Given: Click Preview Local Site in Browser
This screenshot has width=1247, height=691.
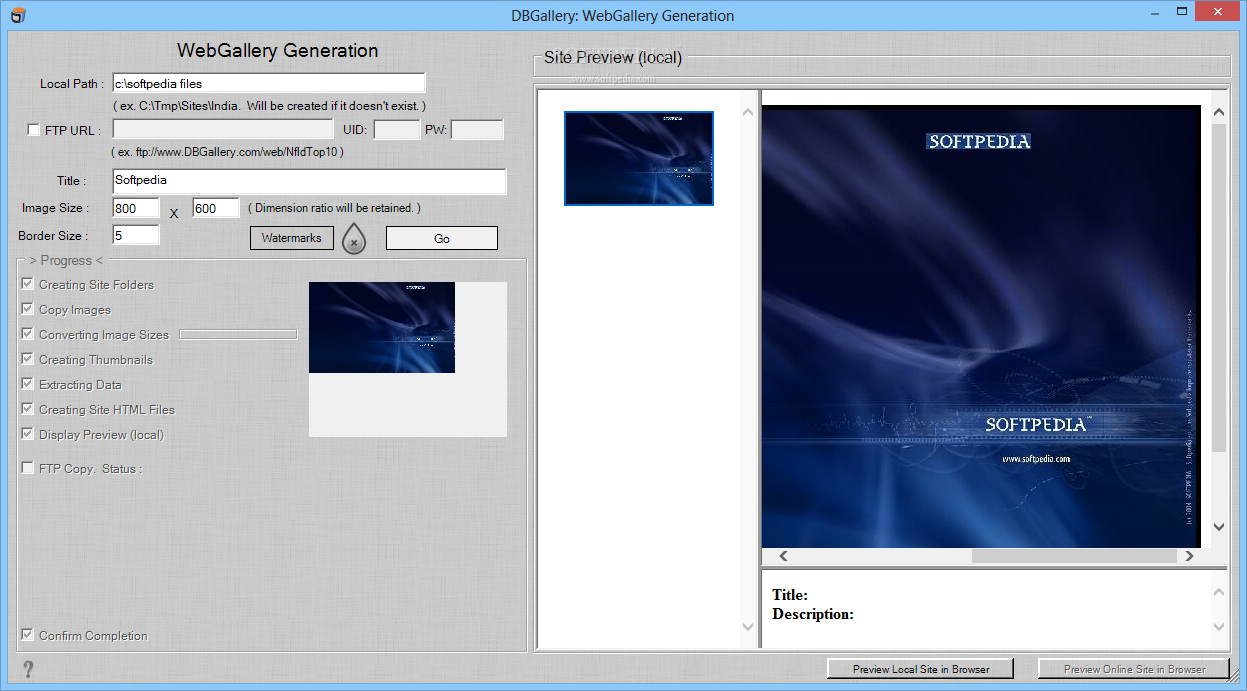Looking at the screenshot, I should point(921,669).
